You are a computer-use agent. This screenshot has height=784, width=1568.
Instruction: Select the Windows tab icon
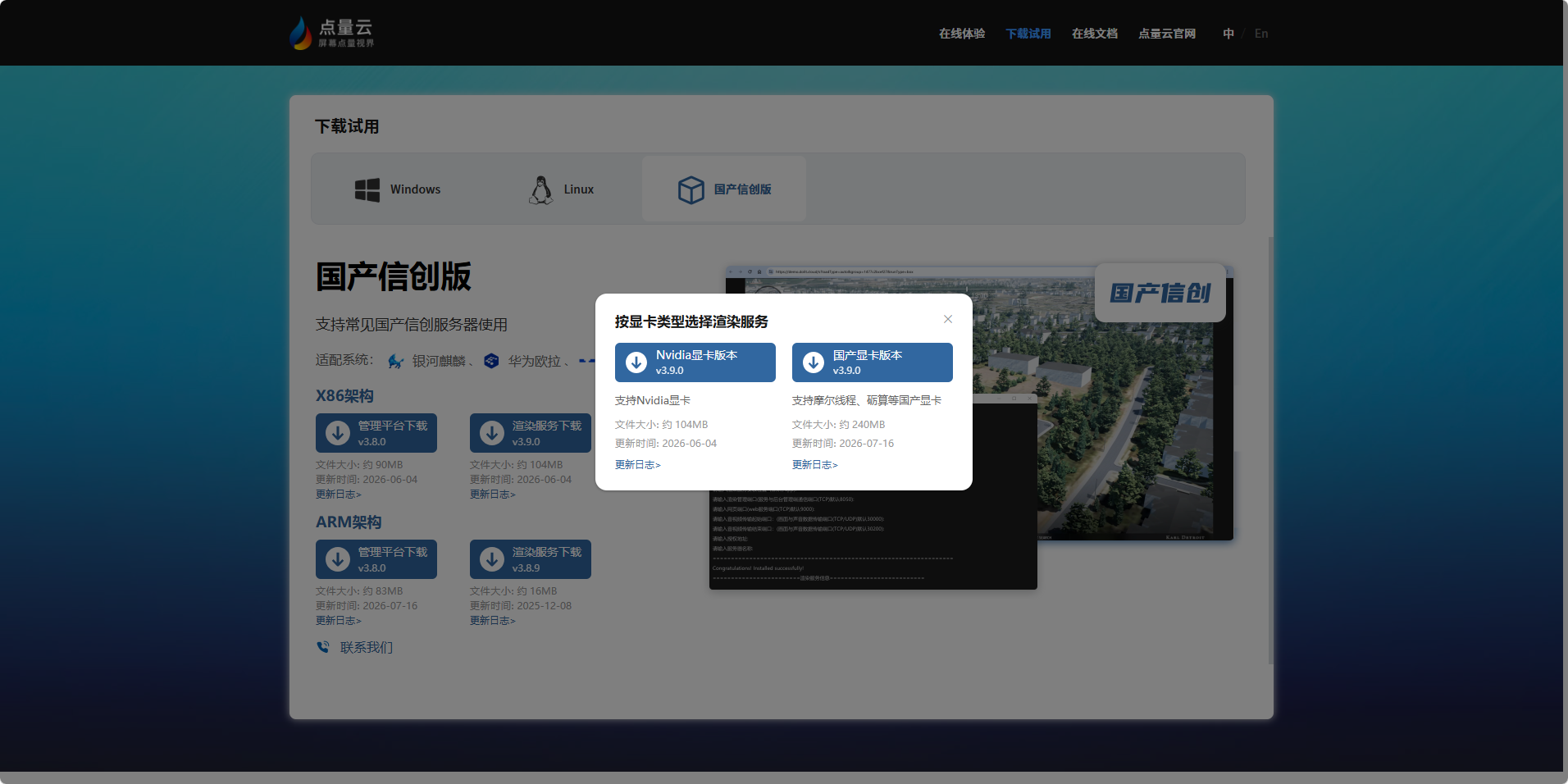367,189
